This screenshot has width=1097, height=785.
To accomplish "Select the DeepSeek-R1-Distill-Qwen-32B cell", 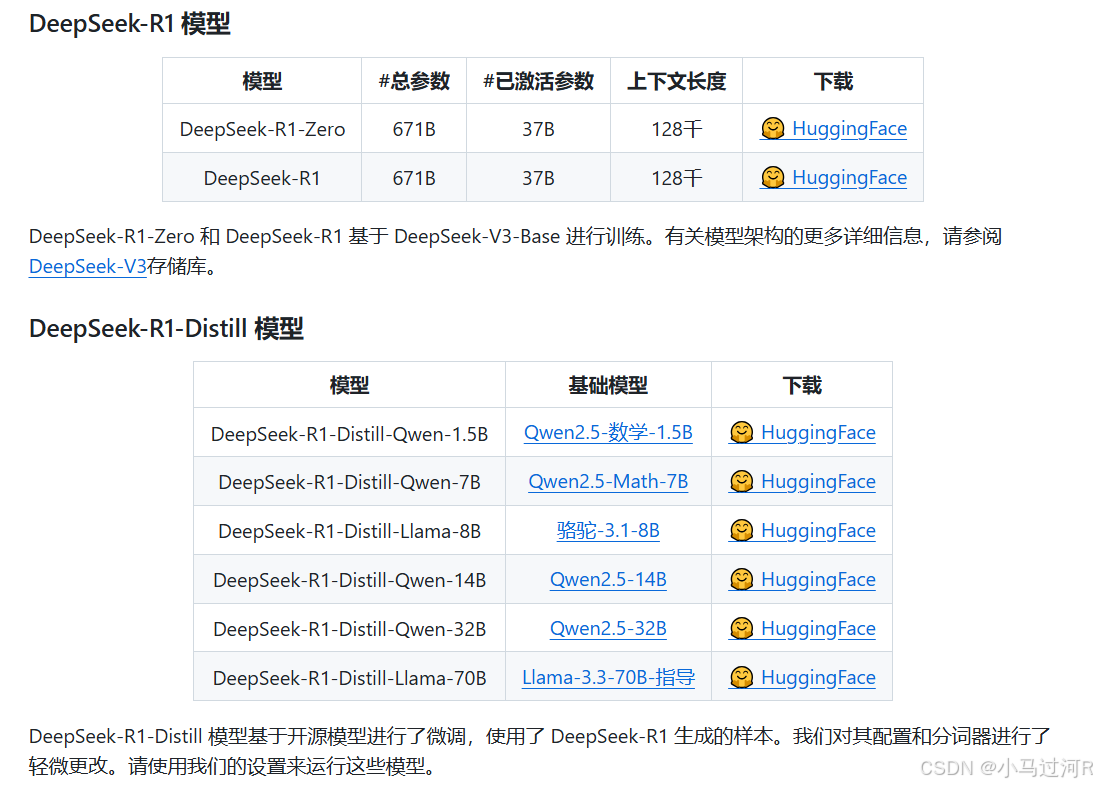I will tap(350, 629).
